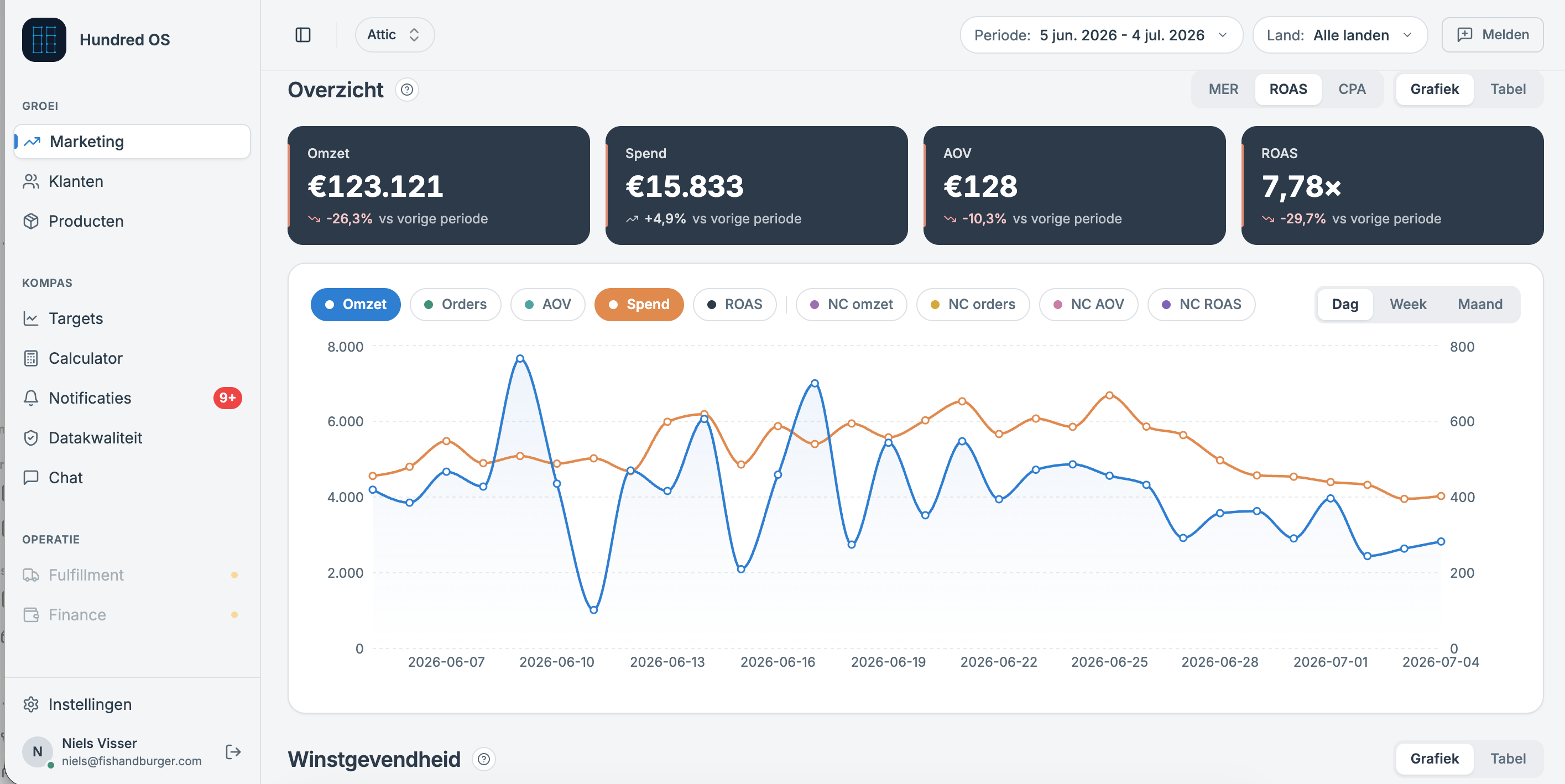1565x784 pixels.
Task: Open the Periode date range dropdown
Action: click(x=1101, y=35)
